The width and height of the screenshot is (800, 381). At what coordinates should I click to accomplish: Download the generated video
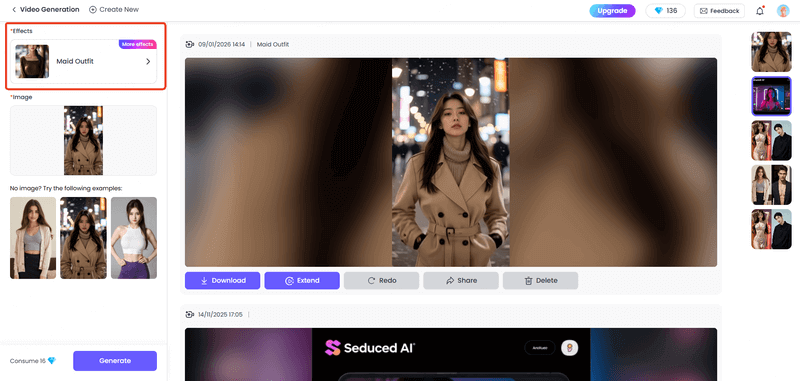point(222,281)
